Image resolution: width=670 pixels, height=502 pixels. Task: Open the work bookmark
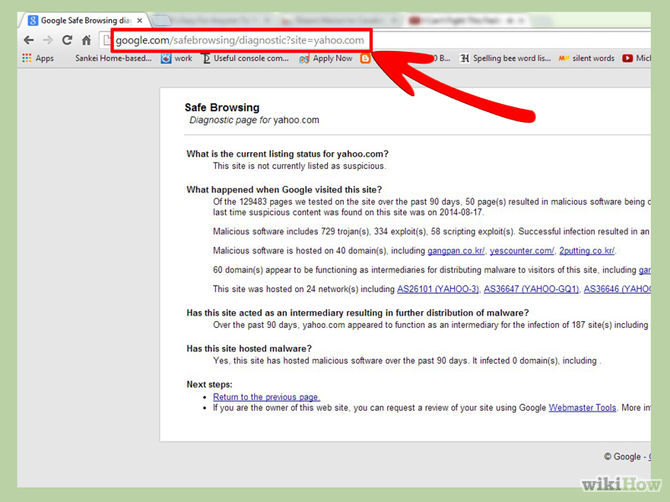click(x=176, y=58)
